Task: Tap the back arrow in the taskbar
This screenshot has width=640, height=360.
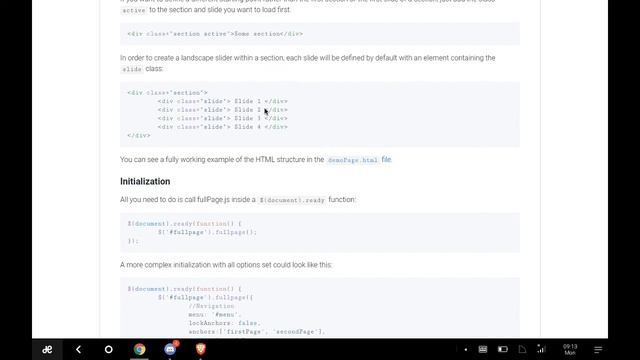Action: pos(78,349)
